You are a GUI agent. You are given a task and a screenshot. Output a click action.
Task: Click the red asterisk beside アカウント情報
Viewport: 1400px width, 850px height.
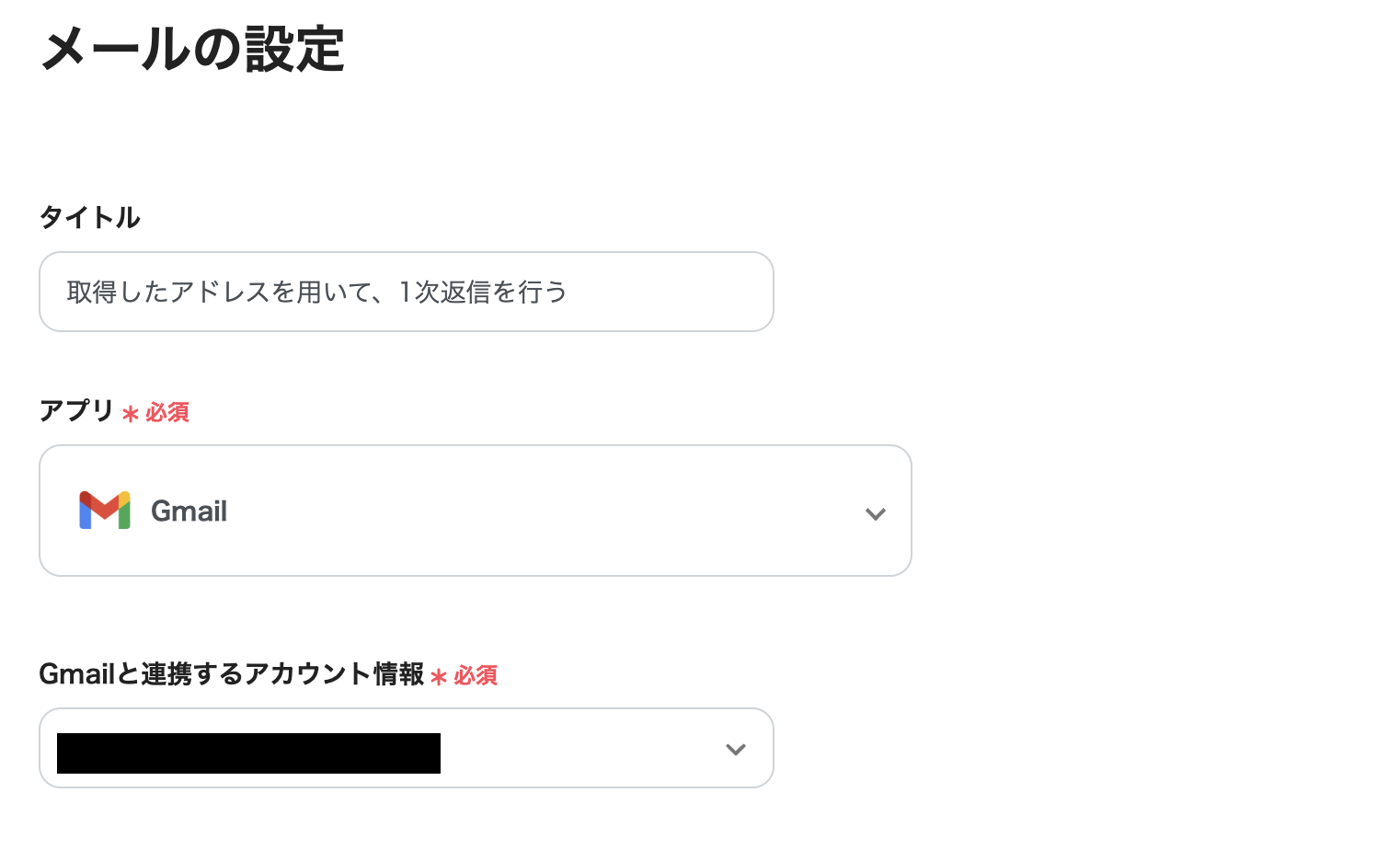coord(440,678)
